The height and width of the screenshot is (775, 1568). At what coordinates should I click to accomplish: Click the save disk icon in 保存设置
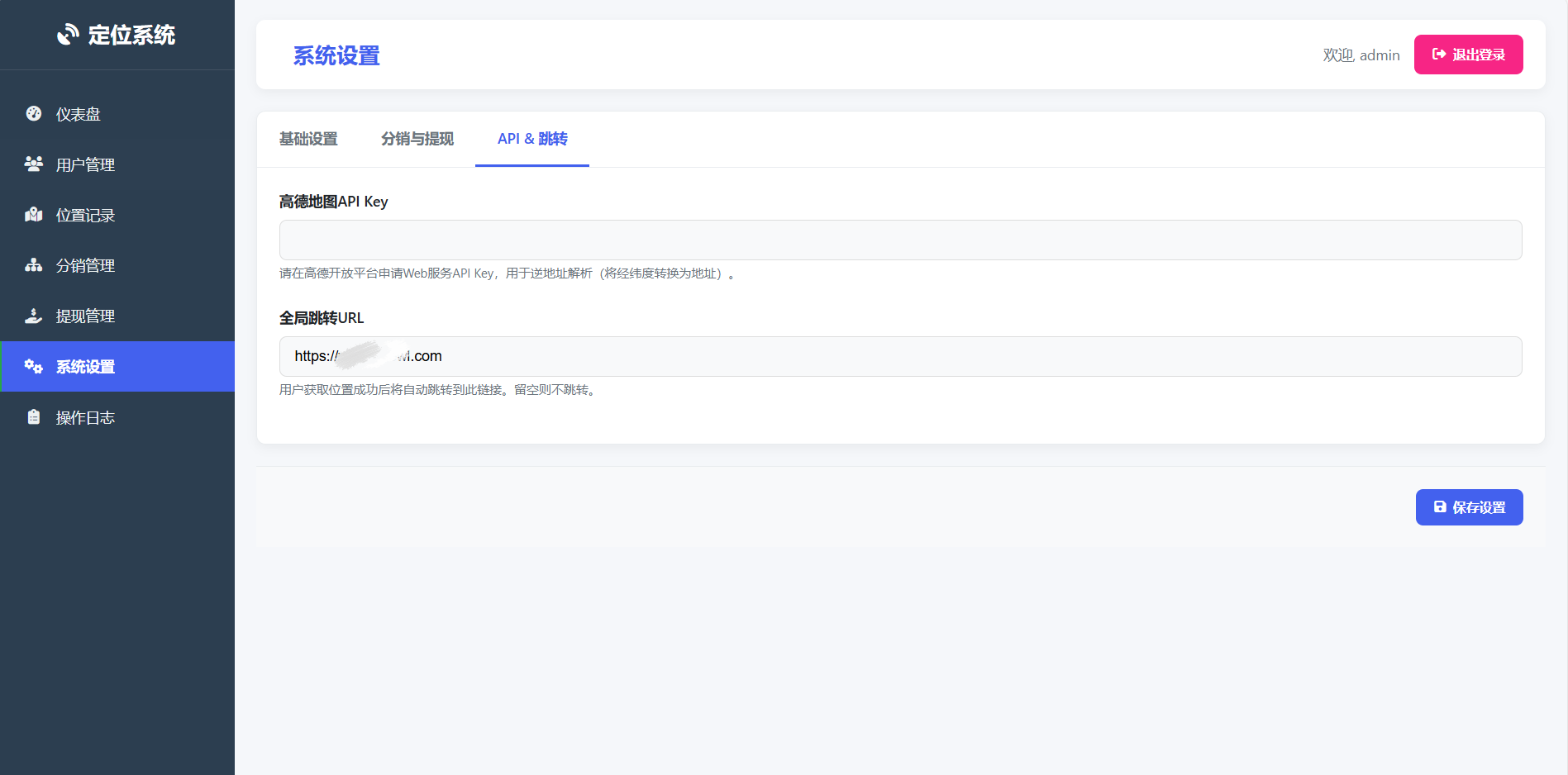coord(1439,506)
